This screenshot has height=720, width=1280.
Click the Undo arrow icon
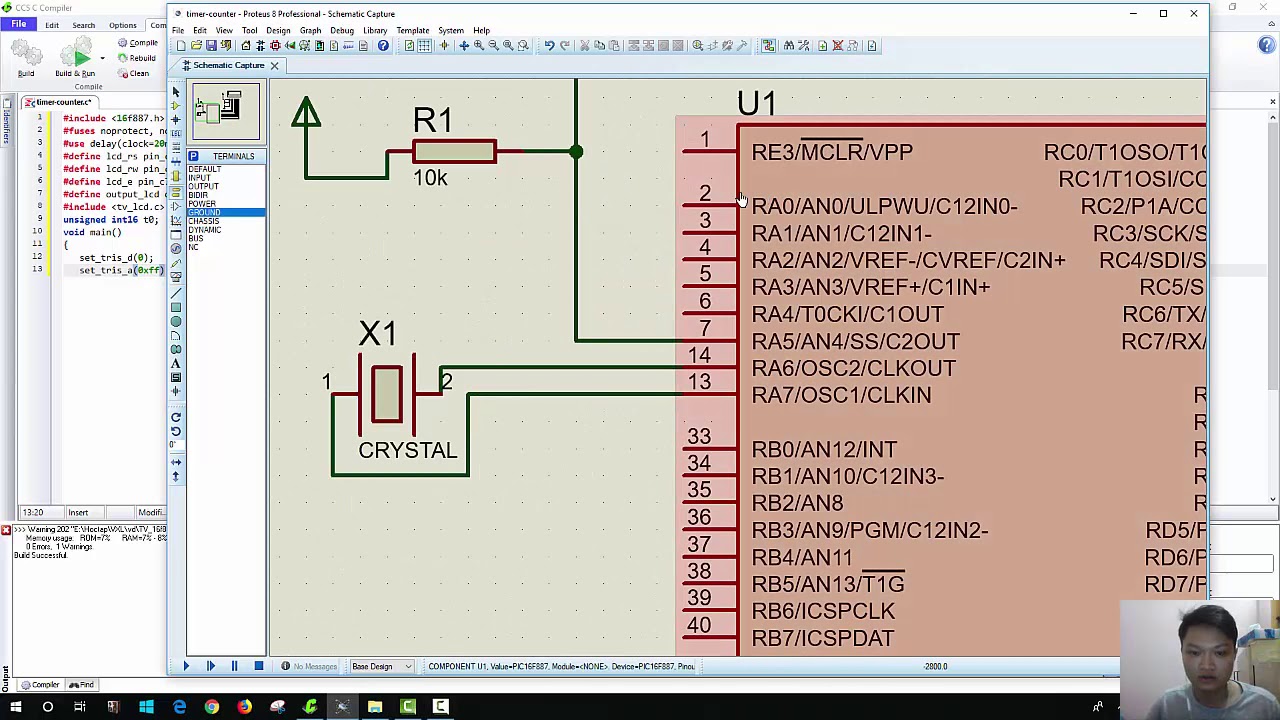[549, 46]
